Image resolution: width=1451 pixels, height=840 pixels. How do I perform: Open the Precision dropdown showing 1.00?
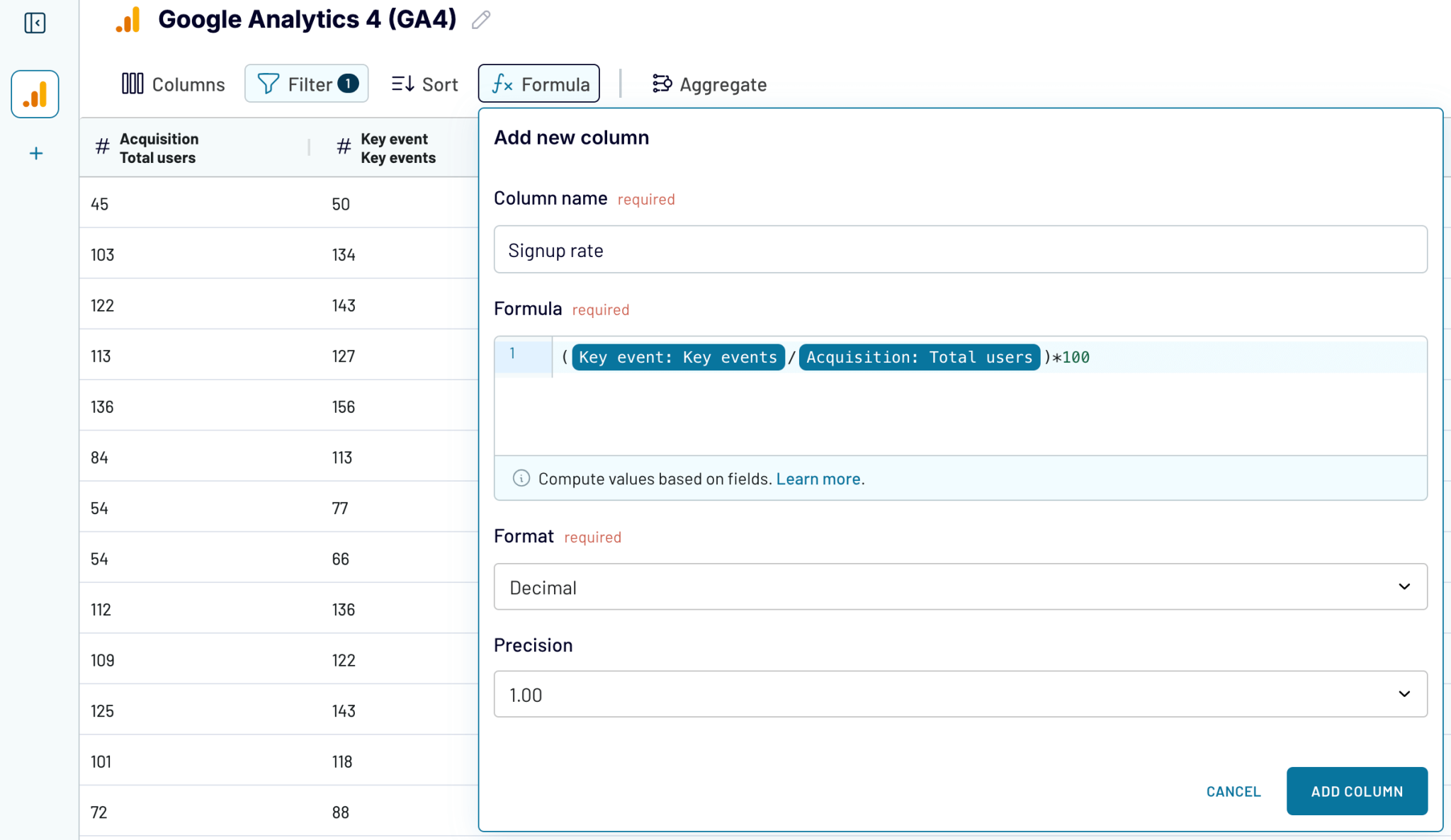(960, 695)
